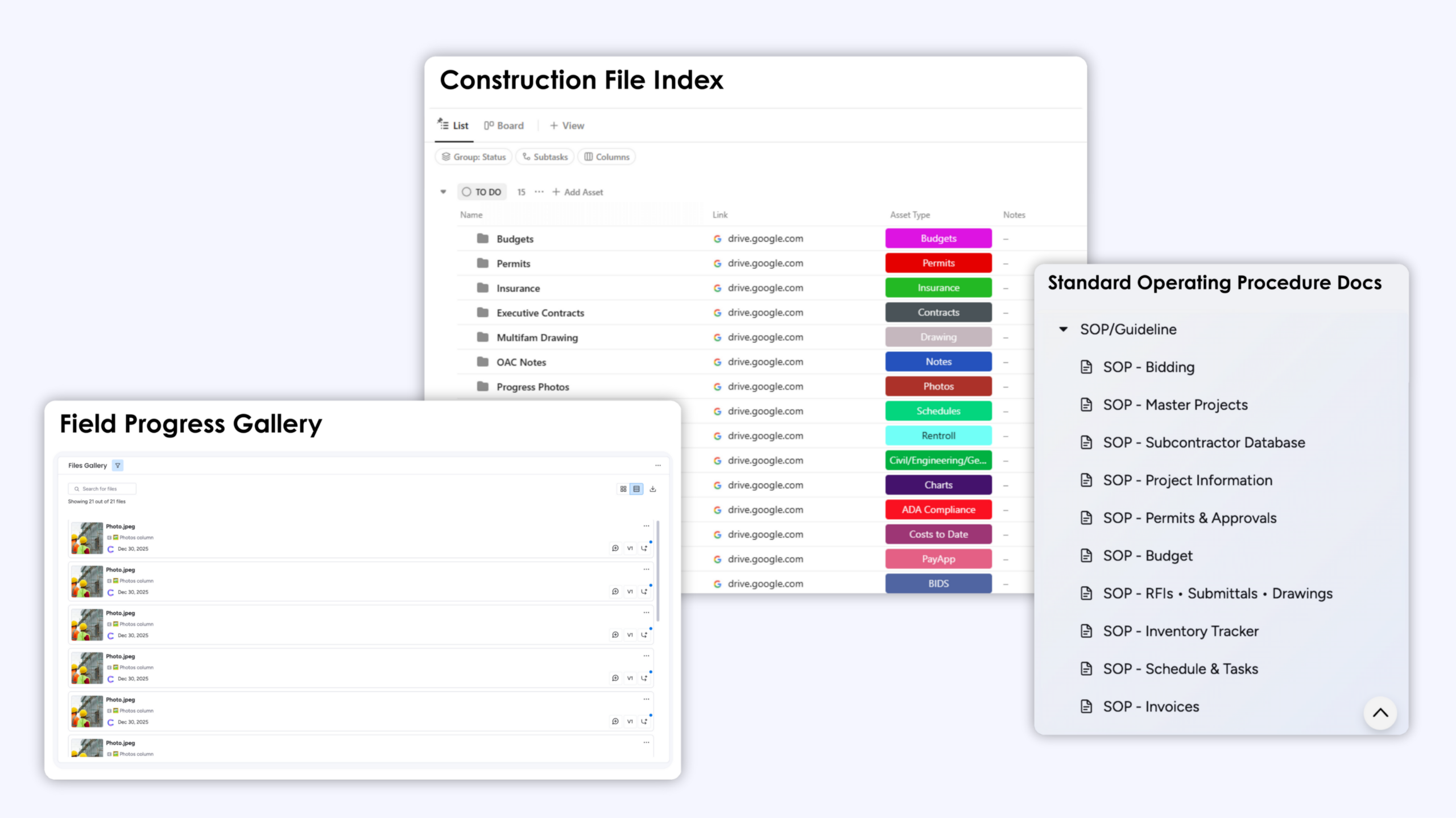Toggle the Subtasks option
The width and height of the screenshot is (1456, 818).
pos(545,157)
